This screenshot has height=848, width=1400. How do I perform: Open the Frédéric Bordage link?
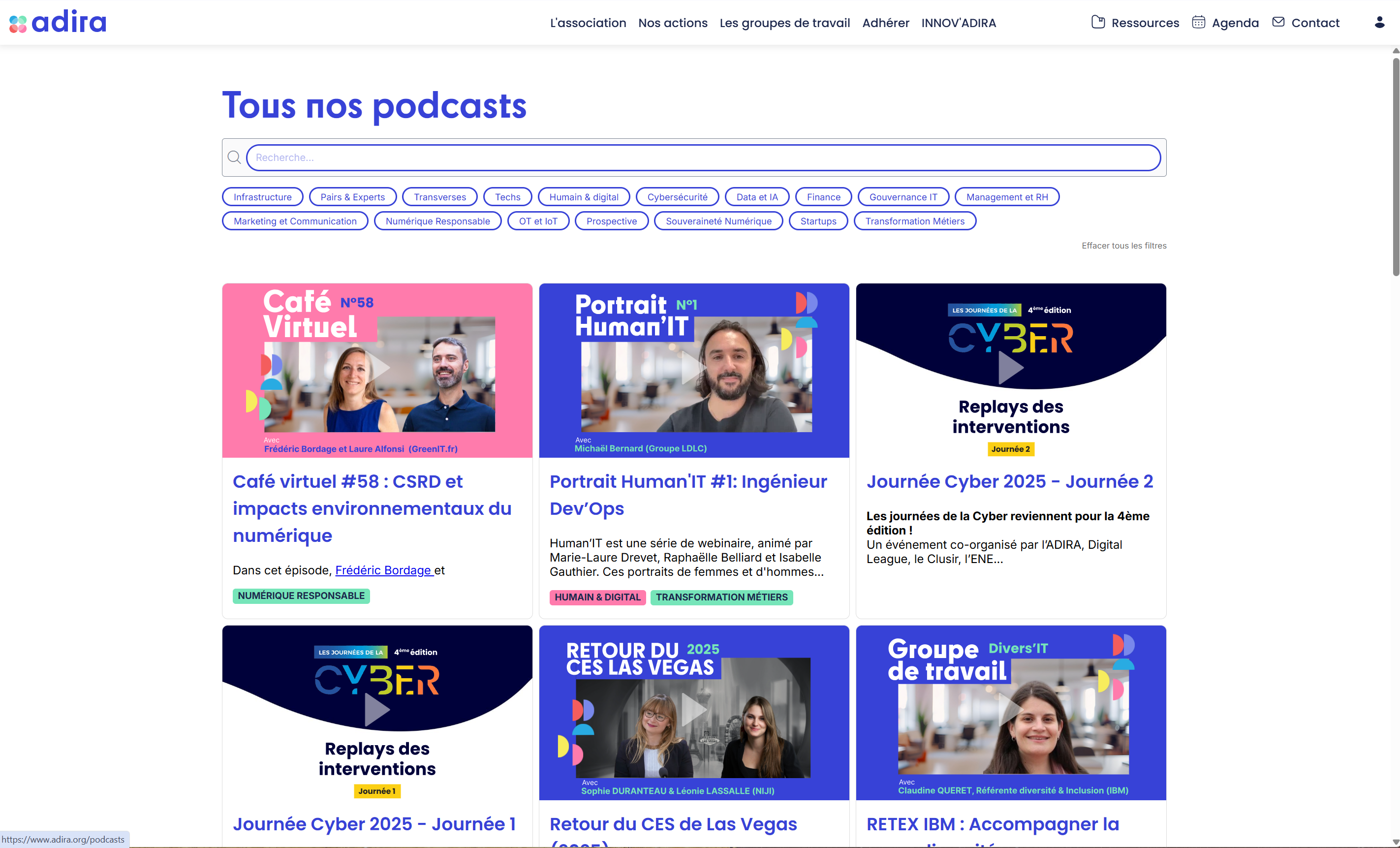click(383, 570)
